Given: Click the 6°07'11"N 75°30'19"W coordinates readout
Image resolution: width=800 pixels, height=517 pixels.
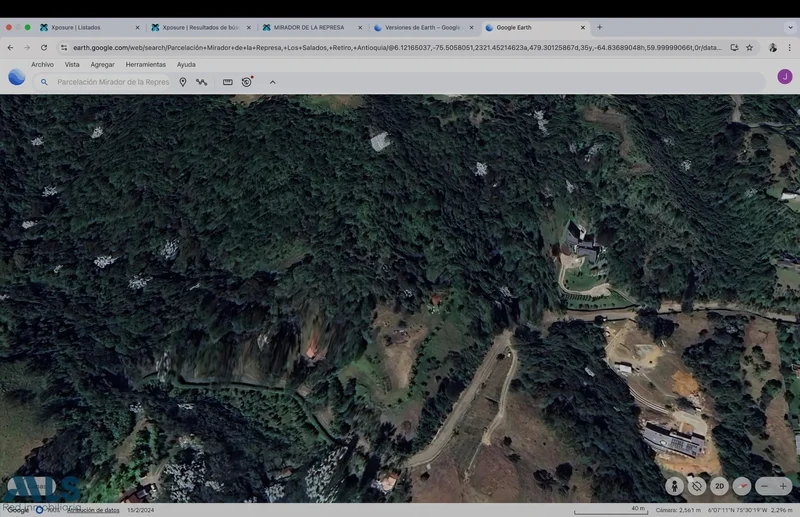Looking at the screenshot, I should point(737,510).
